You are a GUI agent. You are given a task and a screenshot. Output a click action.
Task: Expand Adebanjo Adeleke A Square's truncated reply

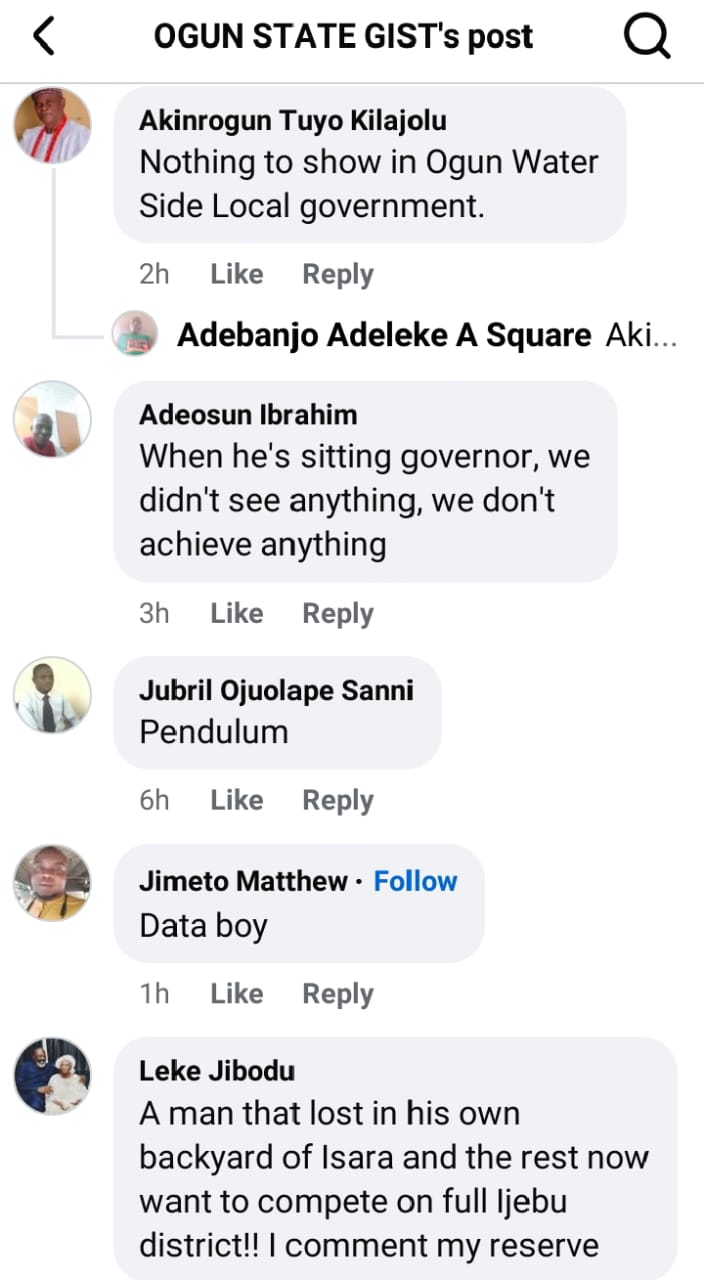[x=642, y=335]
